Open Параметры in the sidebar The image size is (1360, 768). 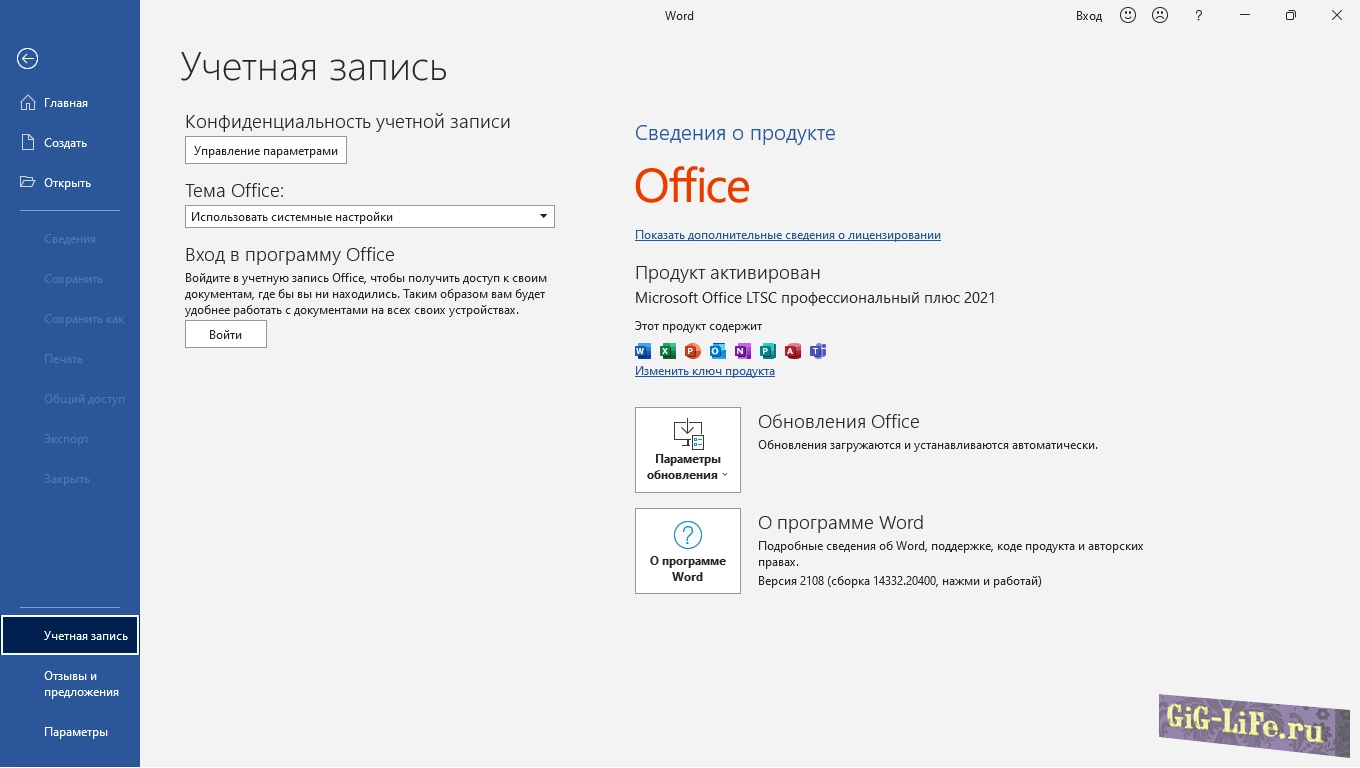75,732
